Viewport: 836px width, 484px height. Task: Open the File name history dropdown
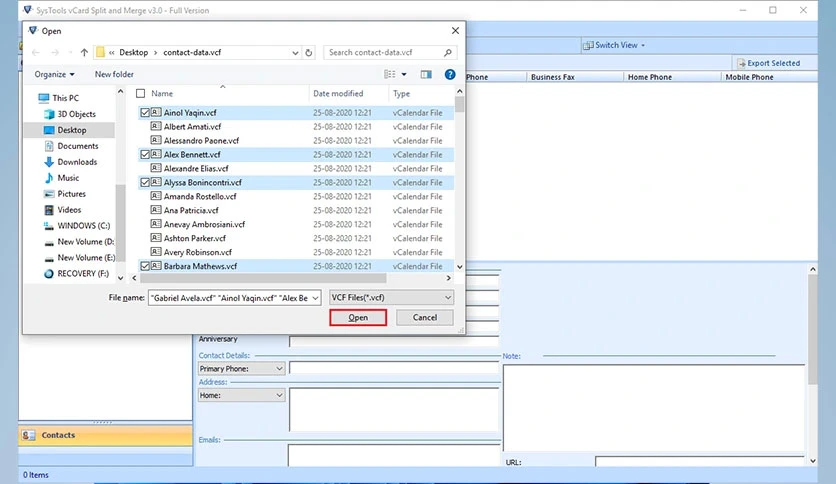(315, 298)
